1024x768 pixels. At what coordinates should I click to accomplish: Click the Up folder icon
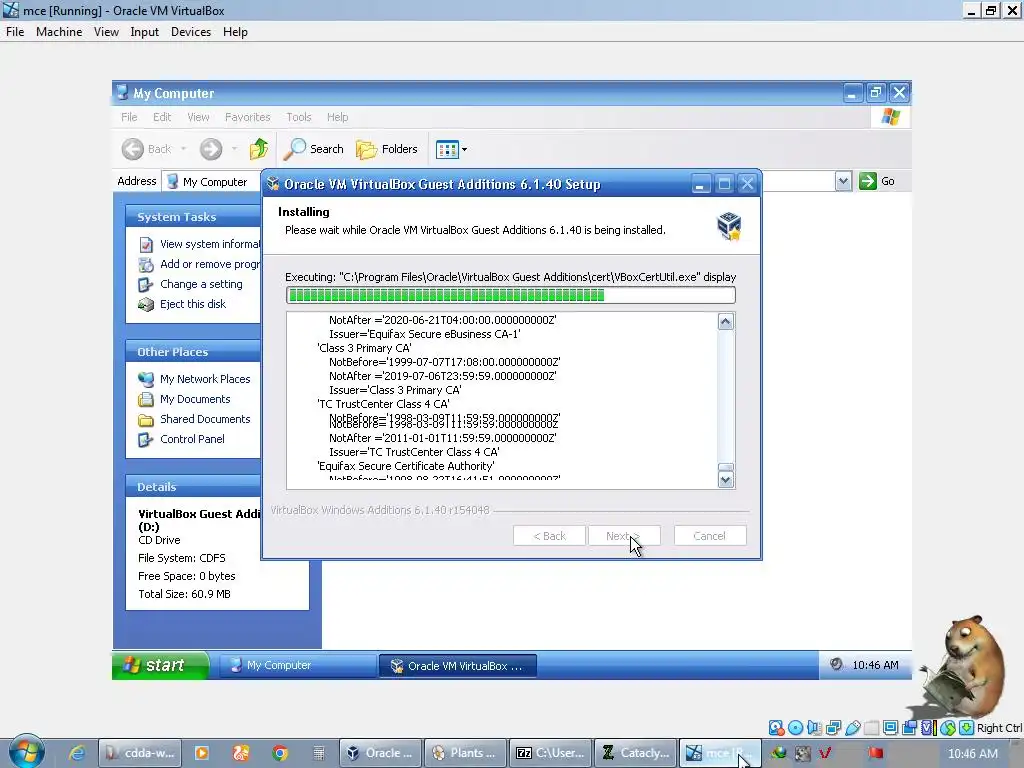click(259, 149)
